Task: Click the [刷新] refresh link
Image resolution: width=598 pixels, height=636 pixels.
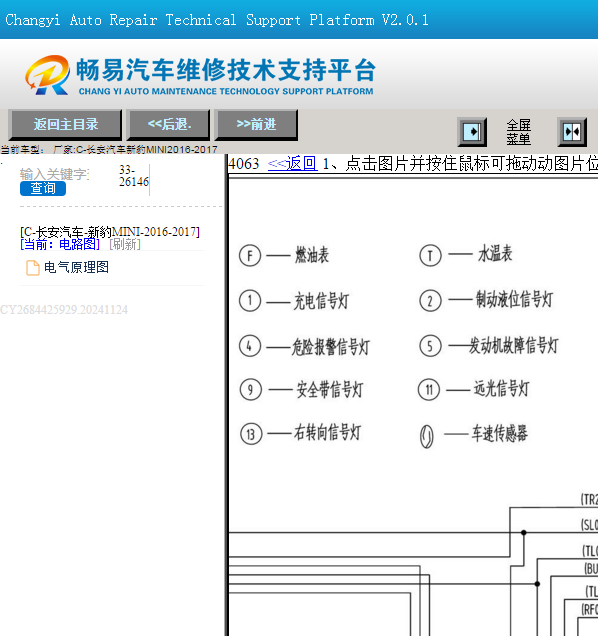Action: [x=125, y=244]
